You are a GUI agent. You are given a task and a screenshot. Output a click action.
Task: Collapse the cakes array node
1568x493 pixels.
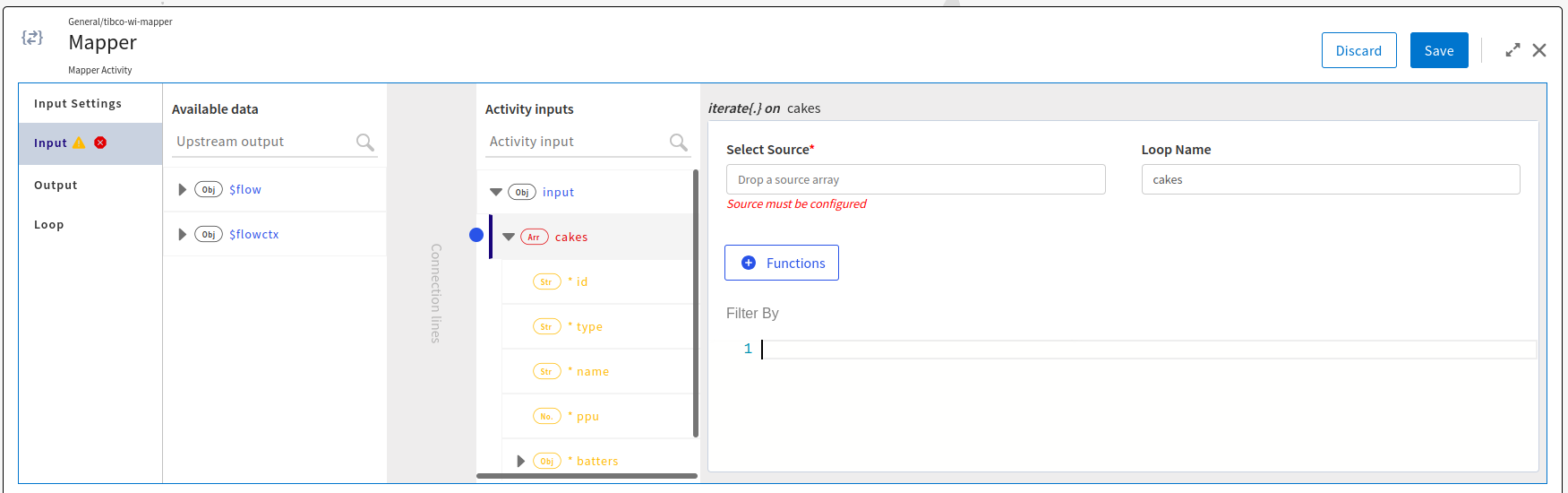509,237
